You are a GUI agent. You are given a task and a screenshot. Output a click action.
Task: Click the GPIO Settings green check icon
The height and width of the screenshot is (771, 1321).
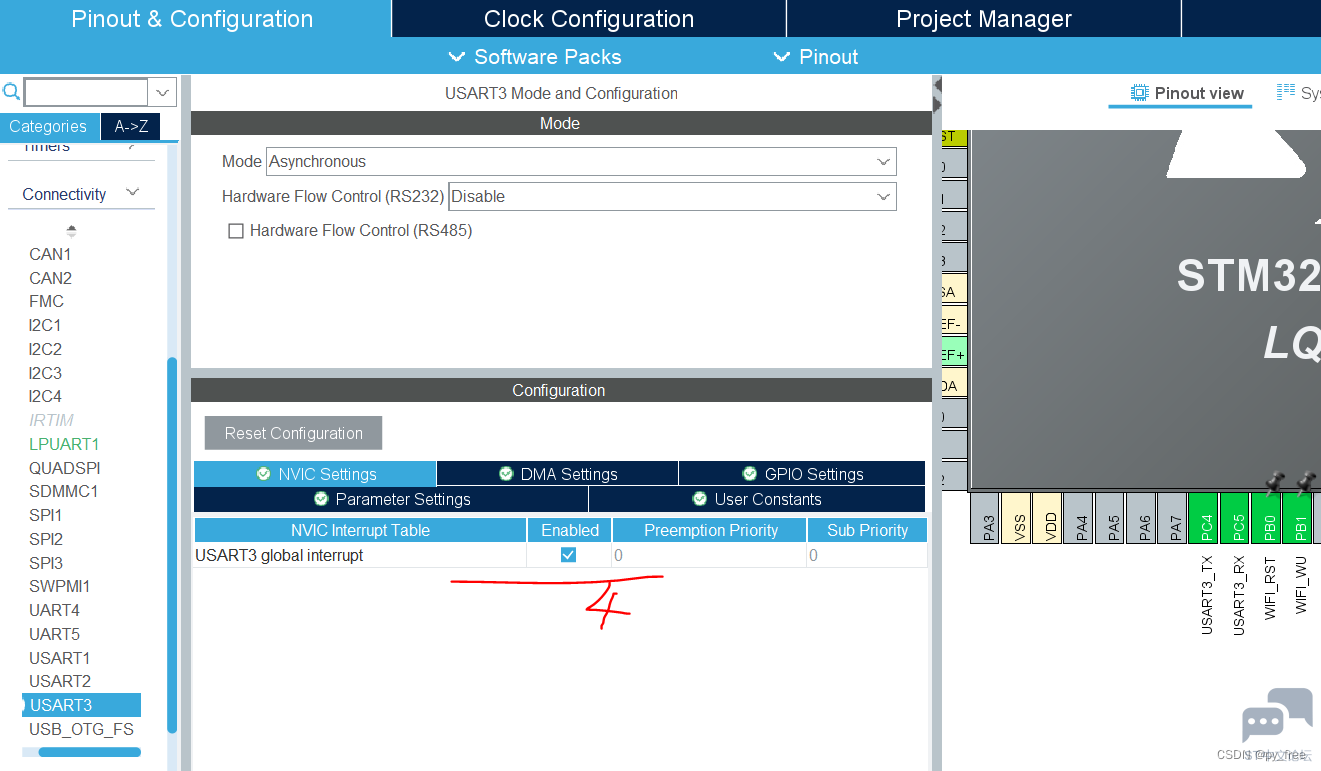point(750,474)
